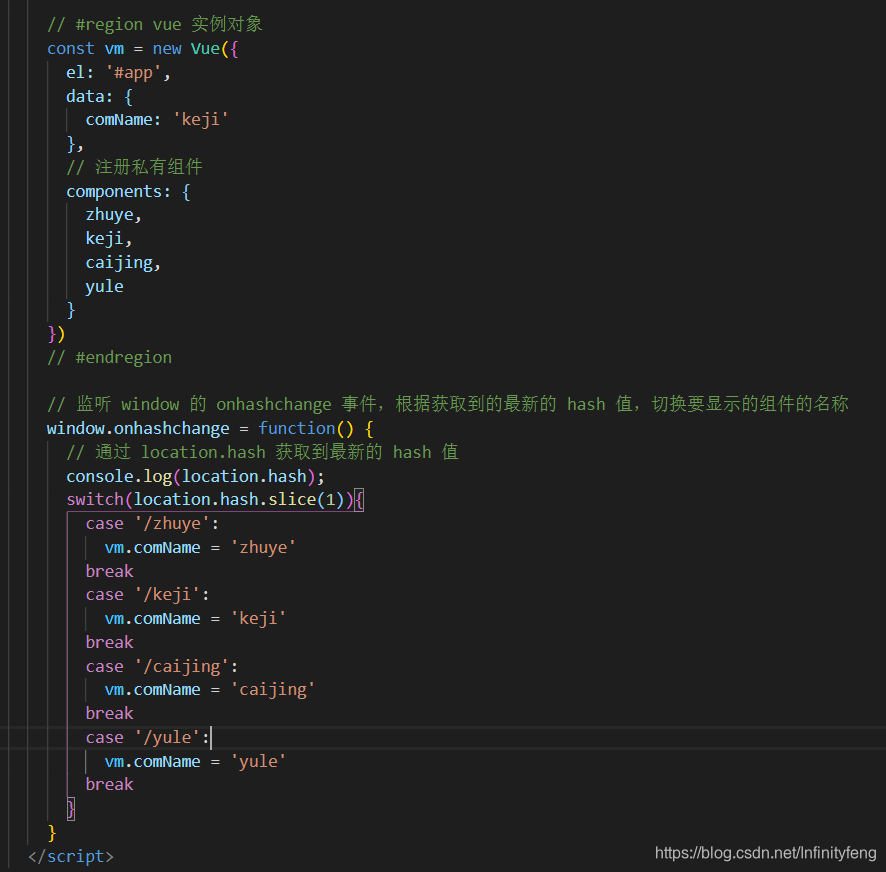Screen dimensions: 886x872
Task: Click the vm.comName = 'caijing' assignment
Action: 210,690
